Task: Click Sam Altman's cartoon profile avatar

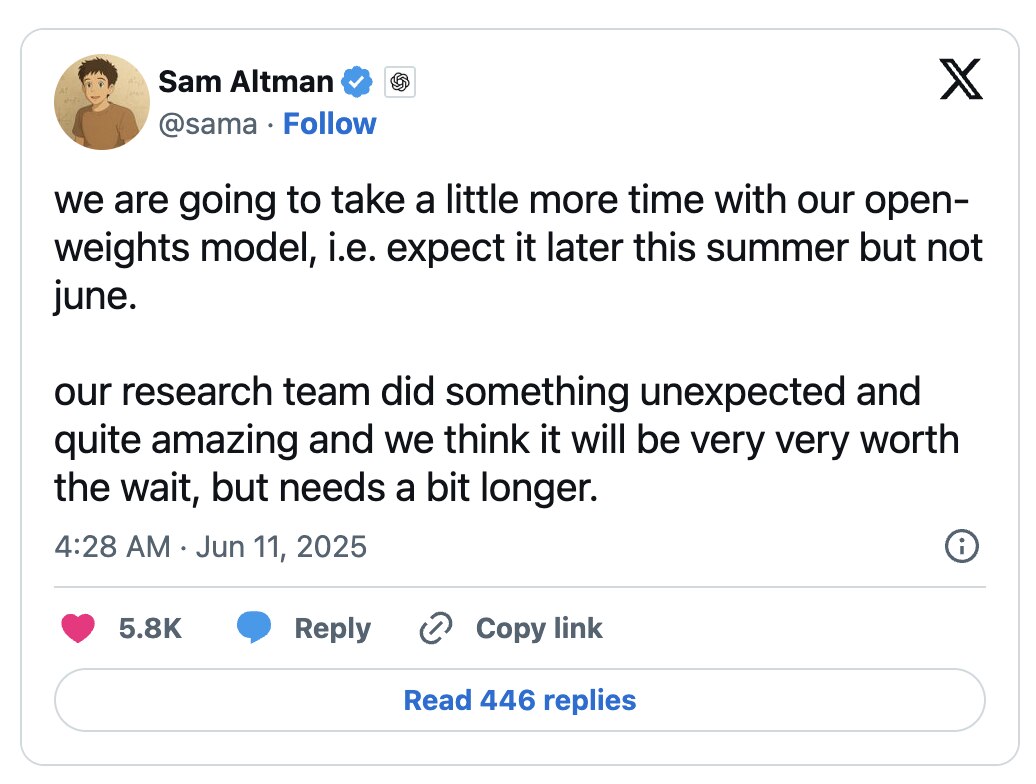Action: click(101, 102)
